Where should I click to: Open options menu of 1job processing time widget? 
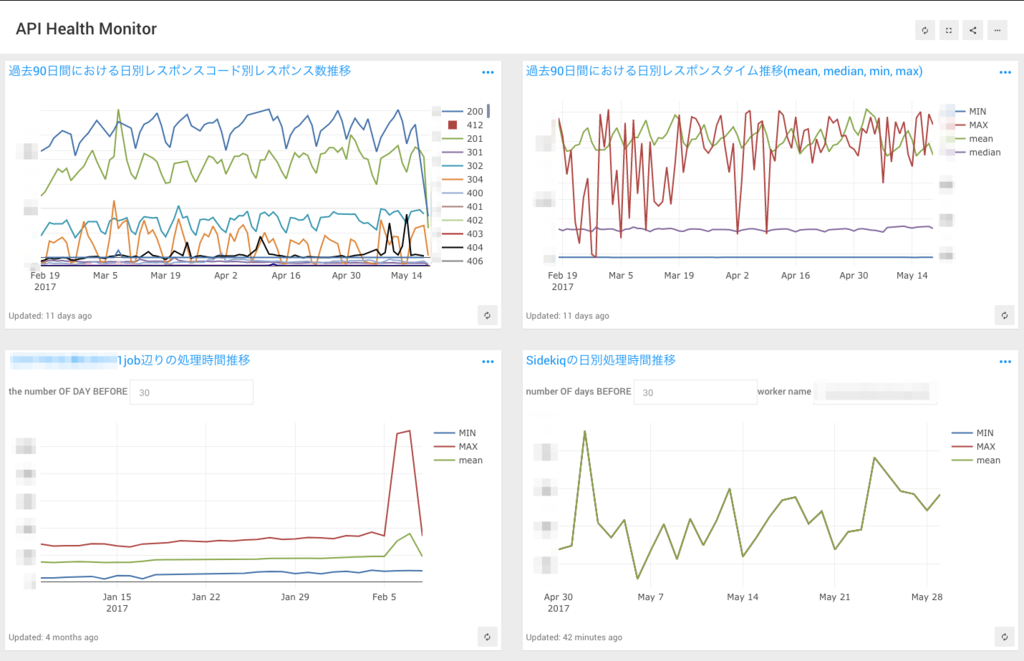click(488, 362)
